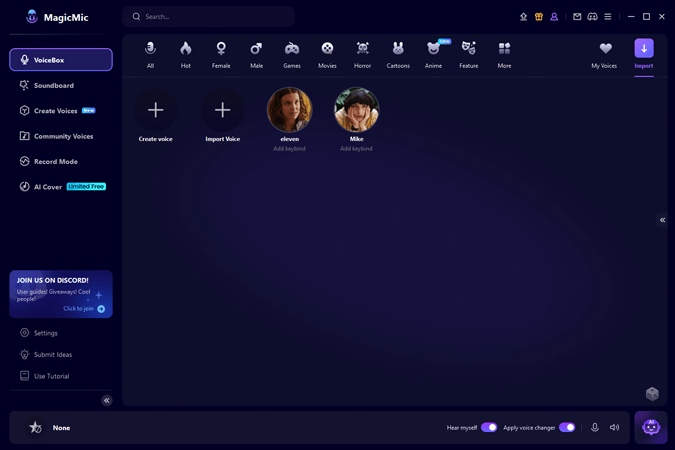Click the speaker volume icon
Image resolution: width=675 pixels, height=450 pixels.
coord(614,427)
